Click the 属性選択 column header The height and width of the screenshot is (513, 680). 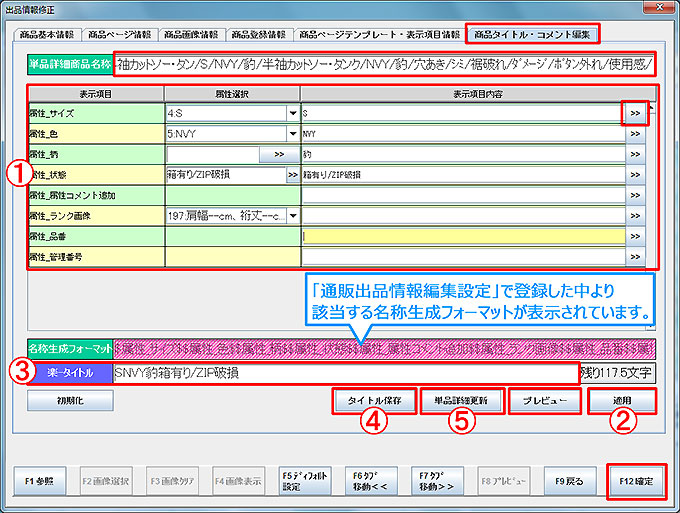click(x=232, y=94)
